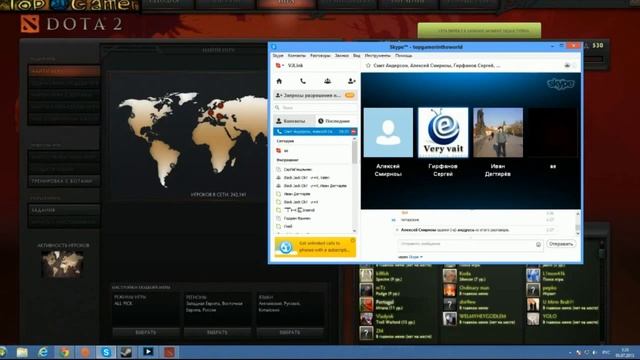
Task: Click the chat history scrollbar
Action: 578,223
